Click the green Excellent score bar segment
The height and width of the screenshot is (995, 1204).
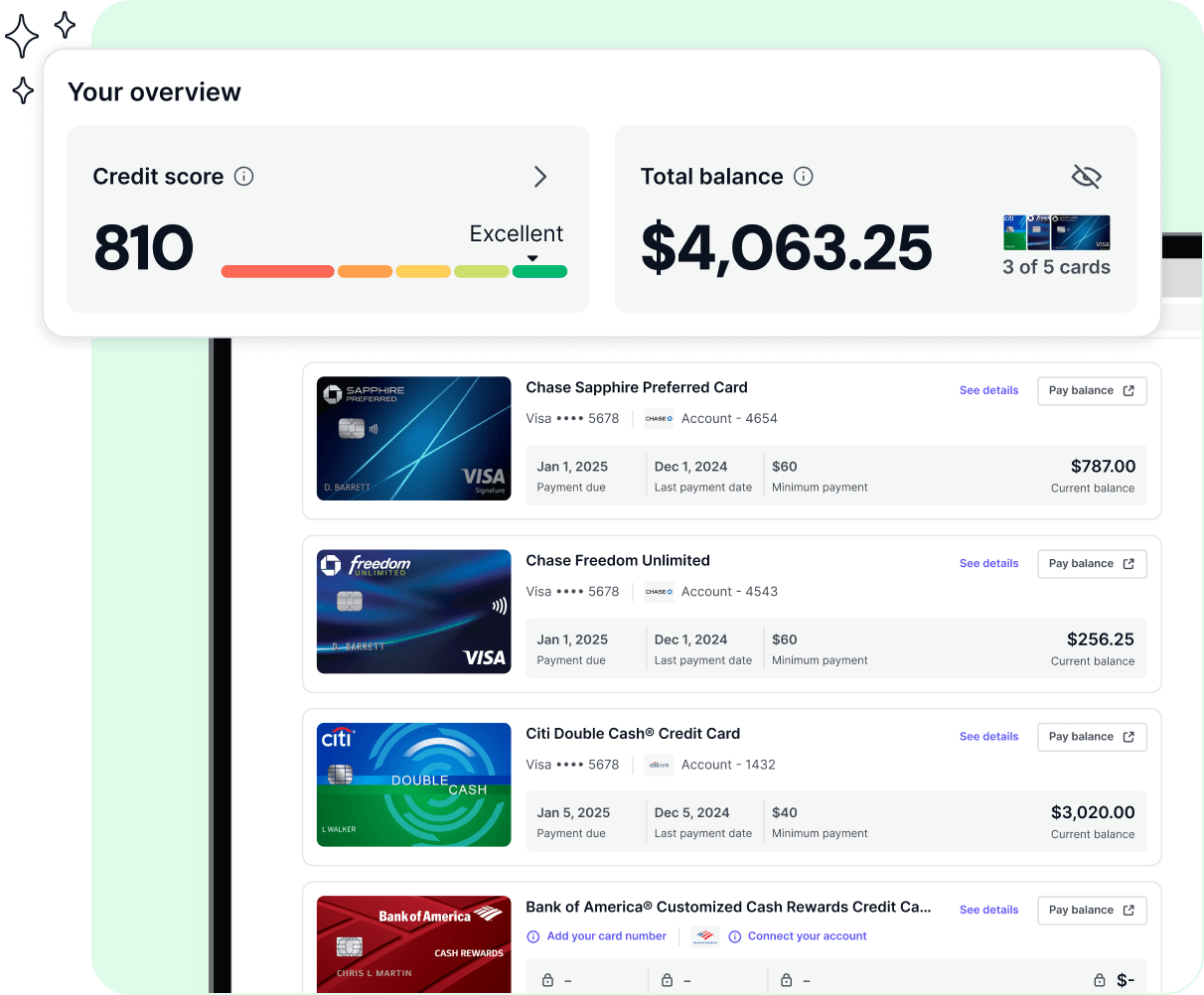pos(539,272)
